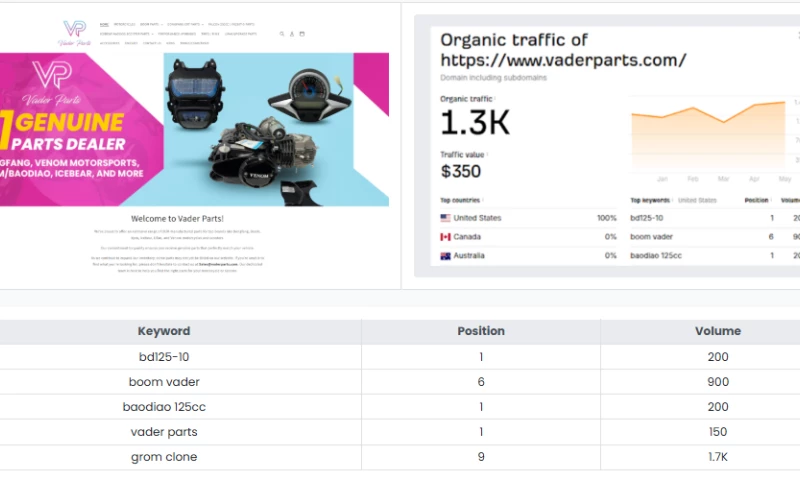Open the shopping cart icon
This screenshot has width=800, height=480.
tap(302, 34)
